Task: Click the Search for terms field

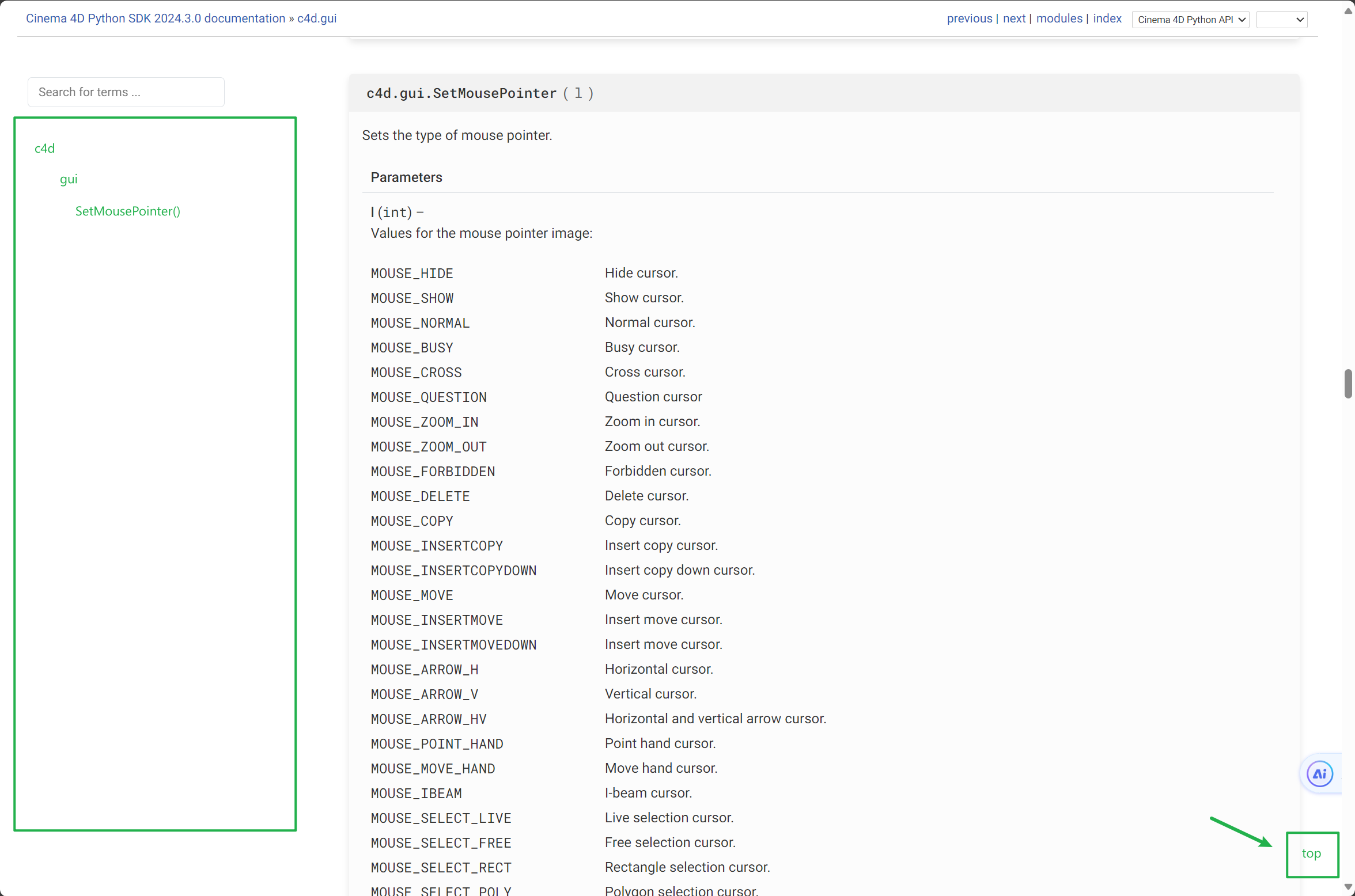Action: pyautogui.click(x=126, y=92)
